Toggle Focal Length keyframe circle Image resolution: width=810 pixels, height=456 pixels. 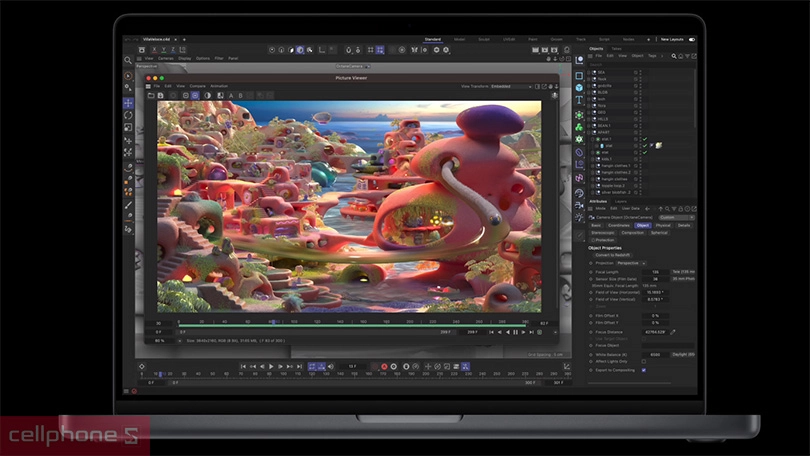click(x=591, y=272)
